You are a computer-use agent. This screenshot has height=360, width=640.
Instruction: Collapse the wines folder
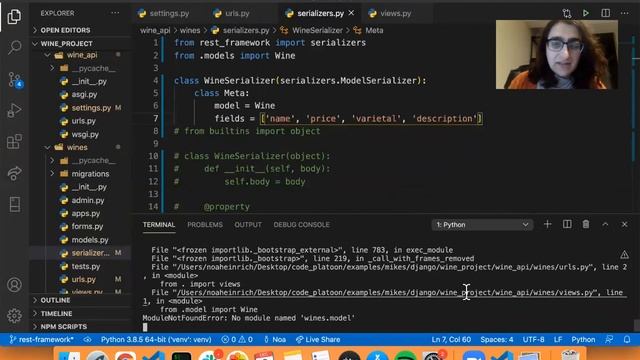pos(77,147)
